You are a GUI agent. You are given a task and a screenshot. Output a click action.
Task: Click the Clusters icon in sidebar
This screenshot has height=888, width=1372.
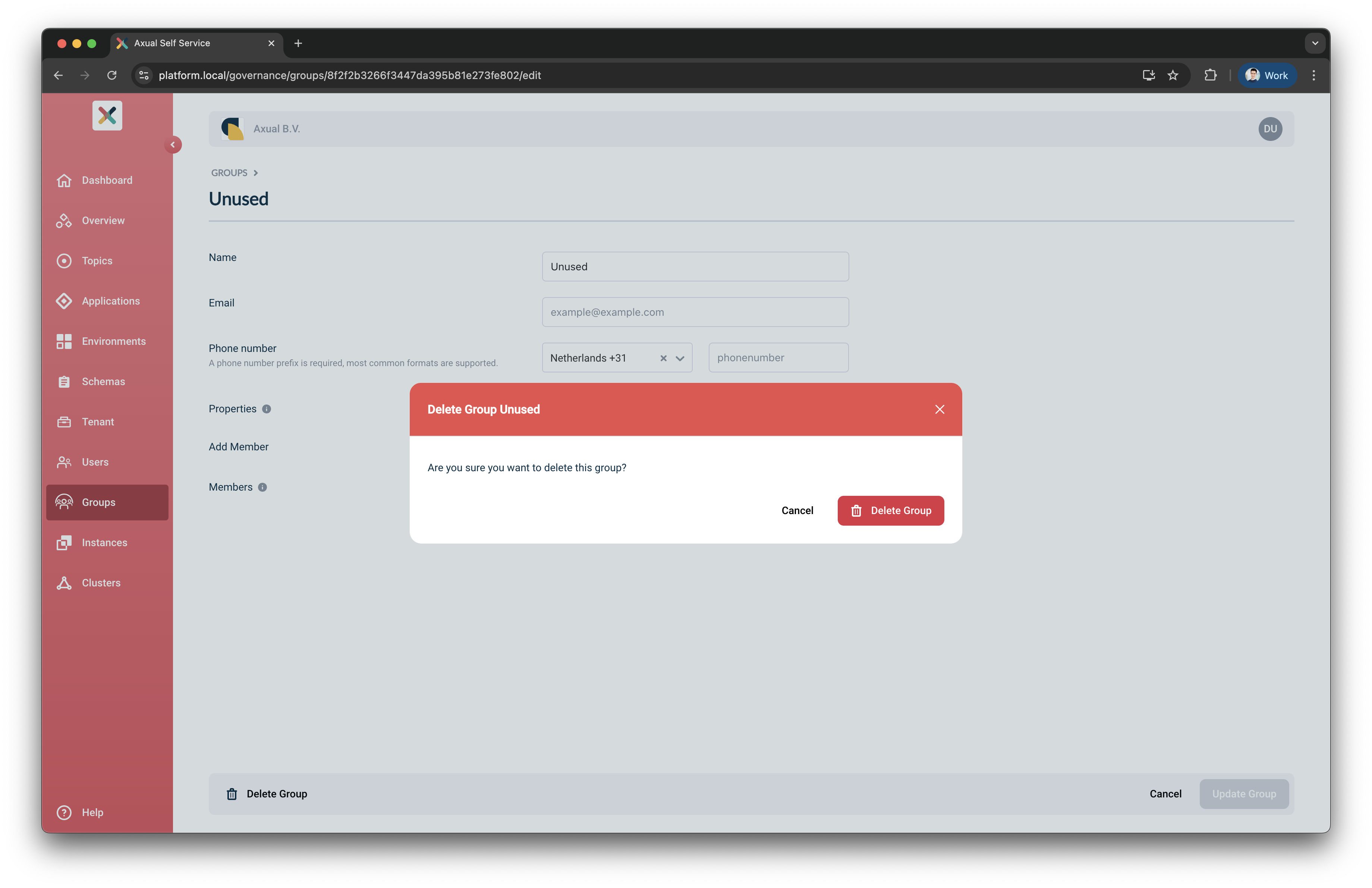click(x=64, y=583)
